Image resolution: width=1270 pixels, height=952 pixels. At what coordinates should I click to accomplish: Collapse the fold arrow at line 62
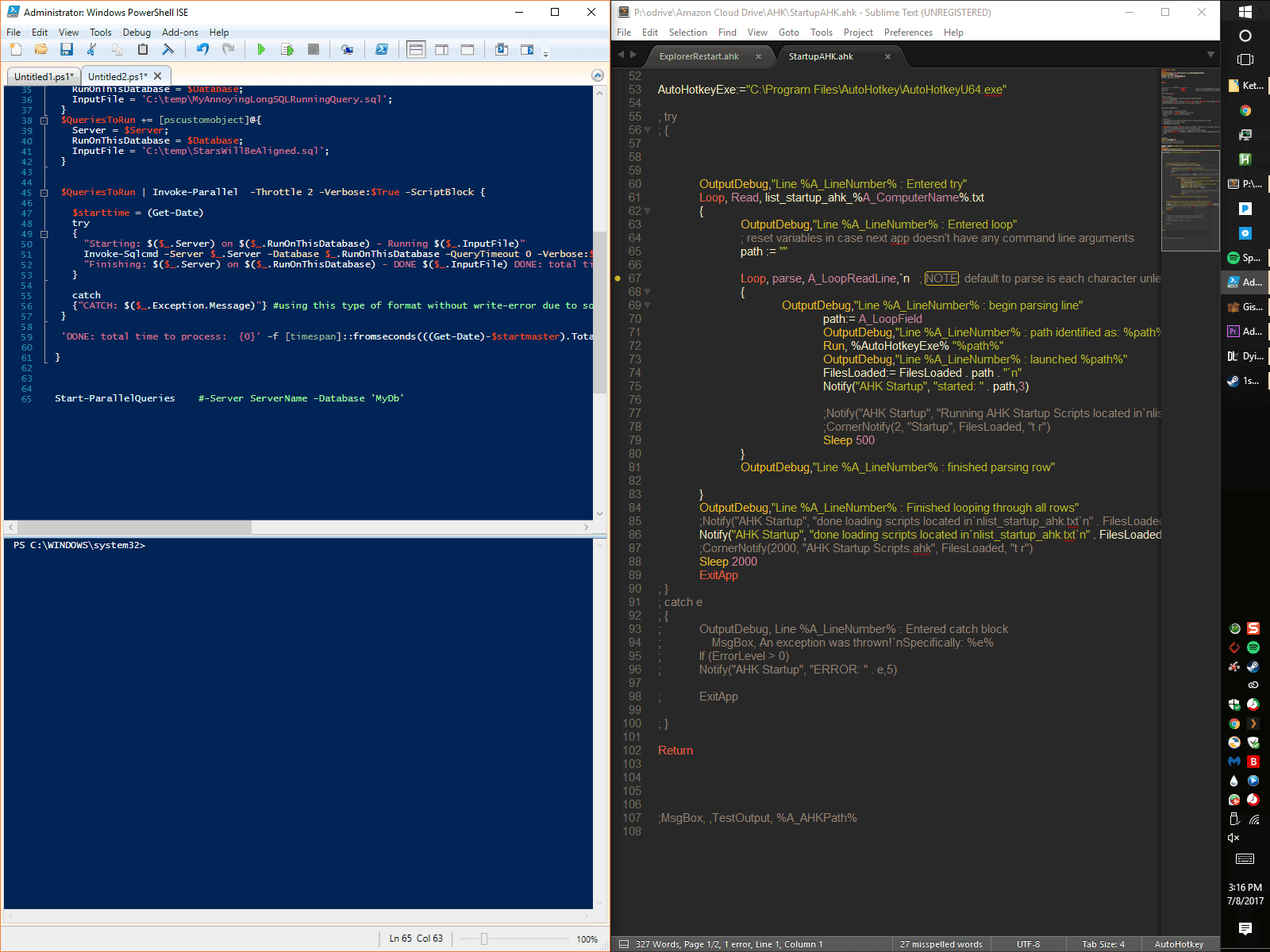[x=648, y=211]
